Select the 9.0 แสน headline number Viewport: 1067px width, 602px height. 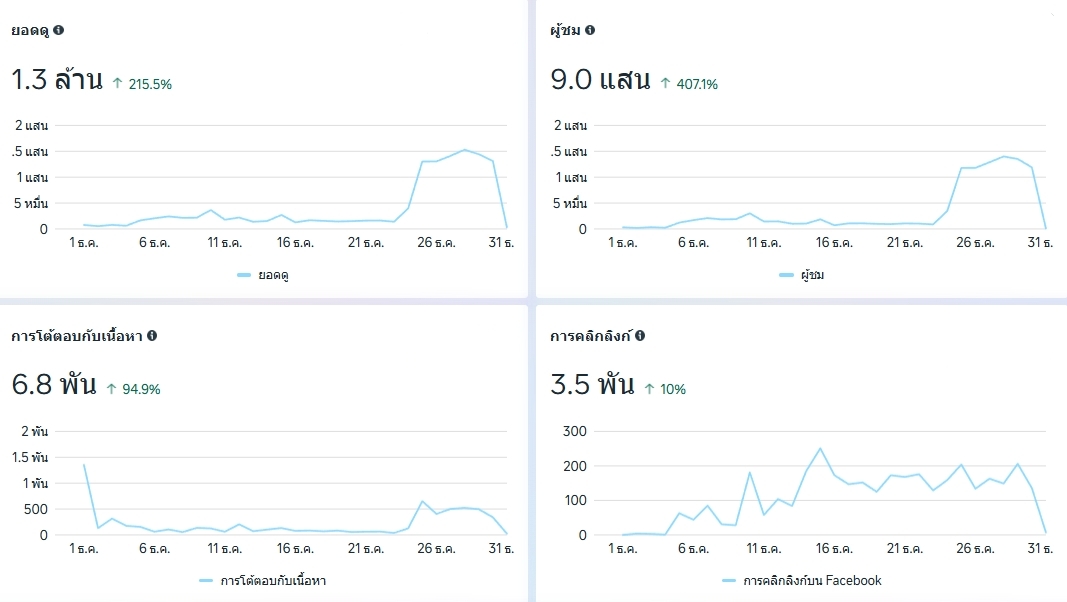(601, 80)
